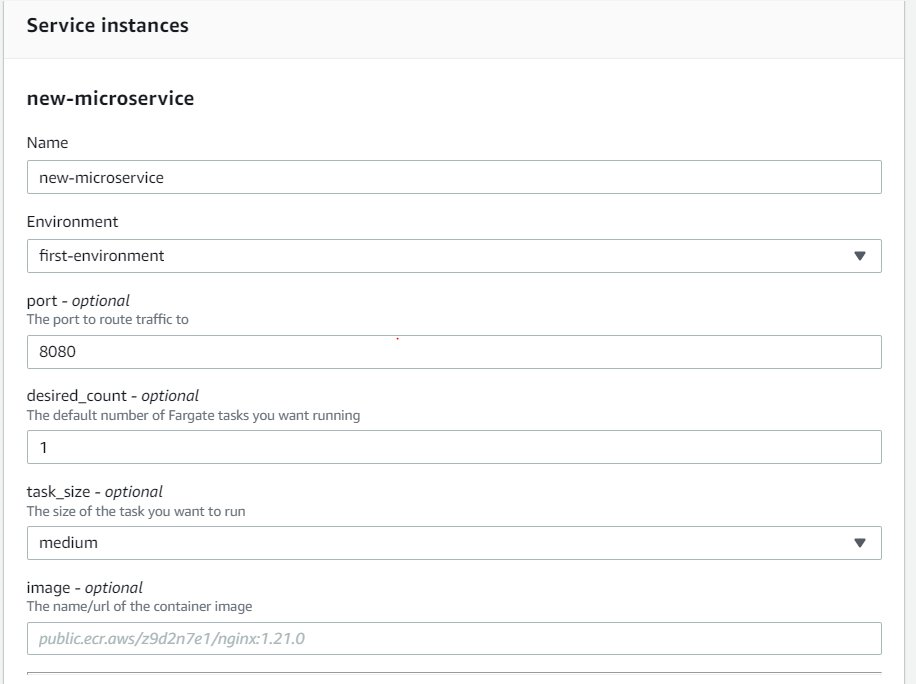Screen dimensions: 916x684
Task: Click the desired_count - optional label
Action: coord(111,395)
